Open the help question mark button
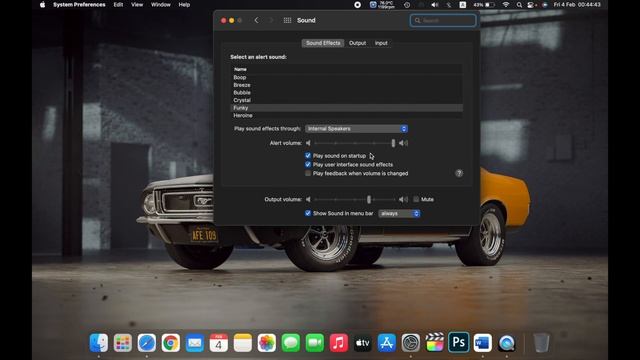Viewport: 640px width, 360px height. point(459,173)
